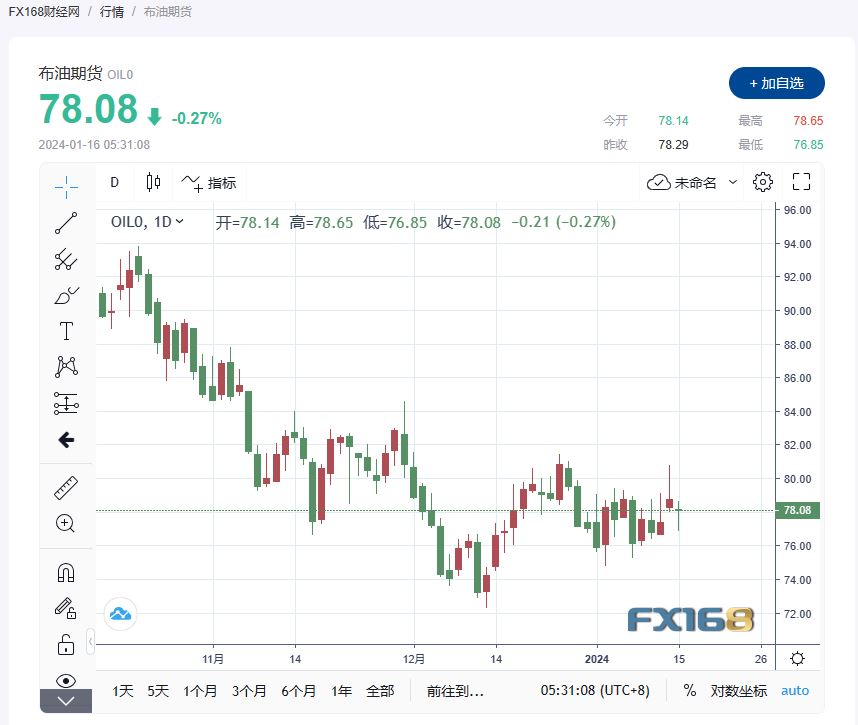Select the trend line drawing tool
Screen dimensions: 858x725
[66, 224]
